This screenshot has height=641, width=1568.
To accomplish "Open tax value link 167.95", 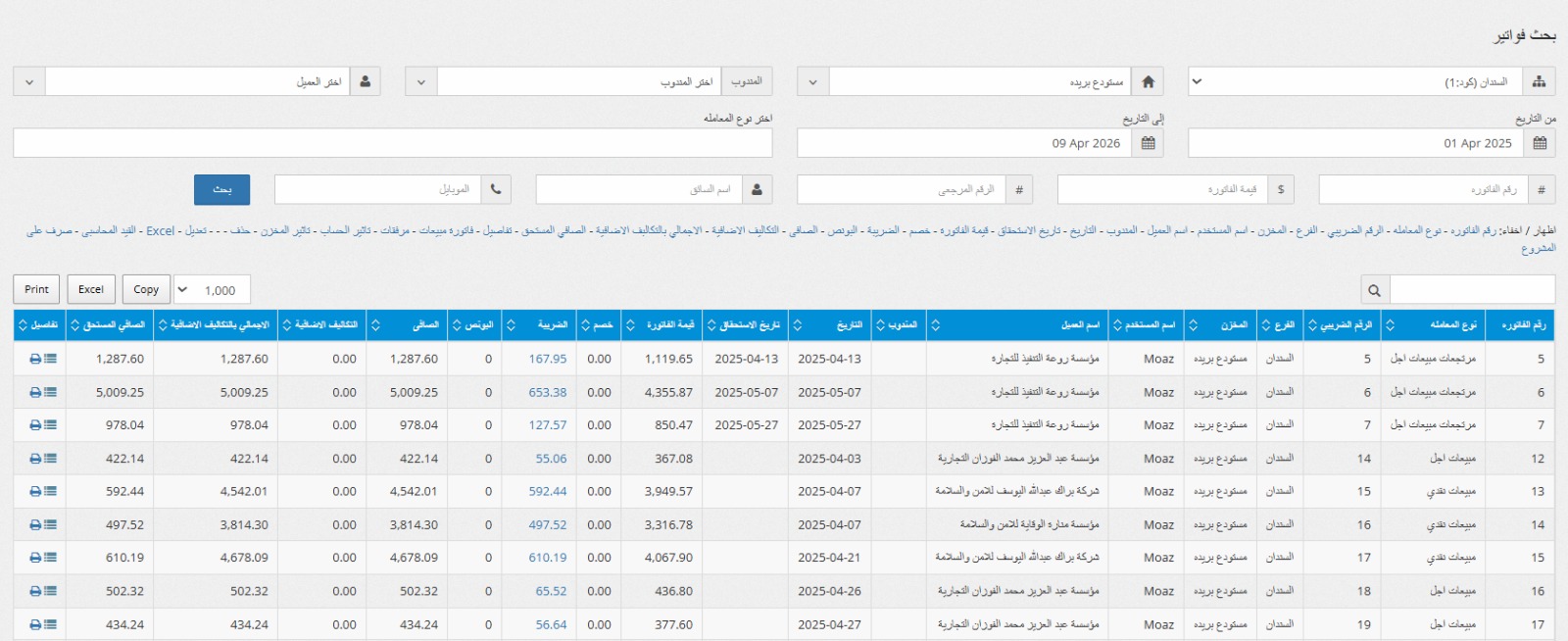I will 548,360.
